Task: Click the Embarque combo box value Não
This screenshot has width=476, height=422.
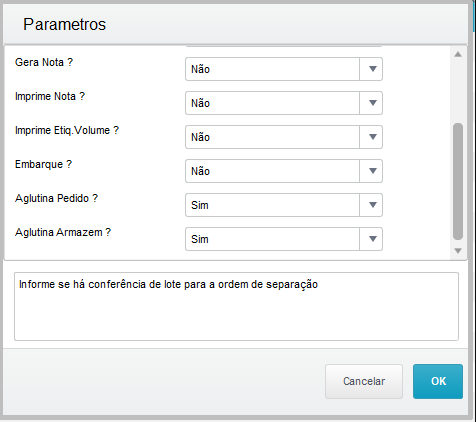Action: pyautogui.click(x=272, y=171)
